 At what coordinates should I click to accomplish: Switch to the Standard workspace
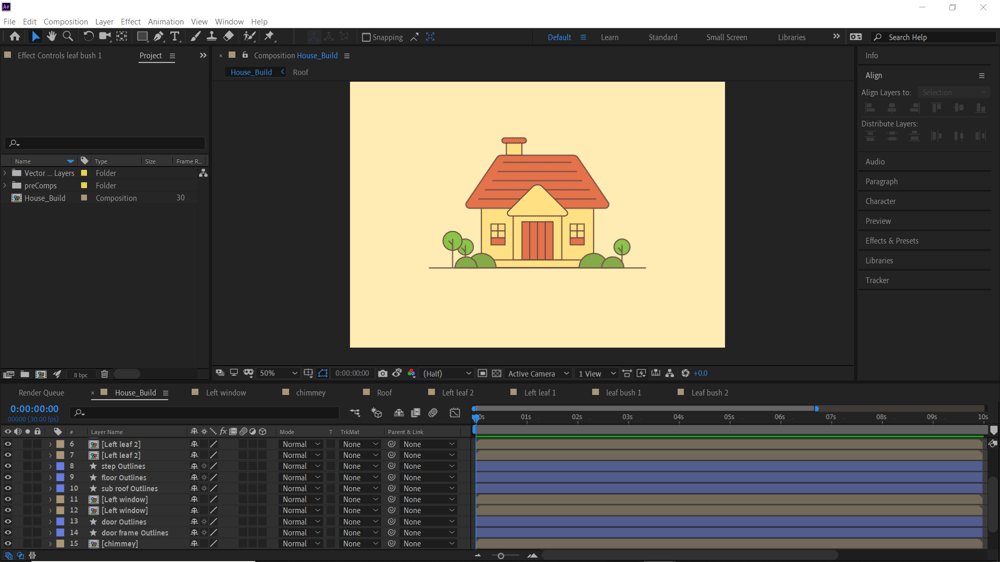pyautogui.click(x=663, y=37)
